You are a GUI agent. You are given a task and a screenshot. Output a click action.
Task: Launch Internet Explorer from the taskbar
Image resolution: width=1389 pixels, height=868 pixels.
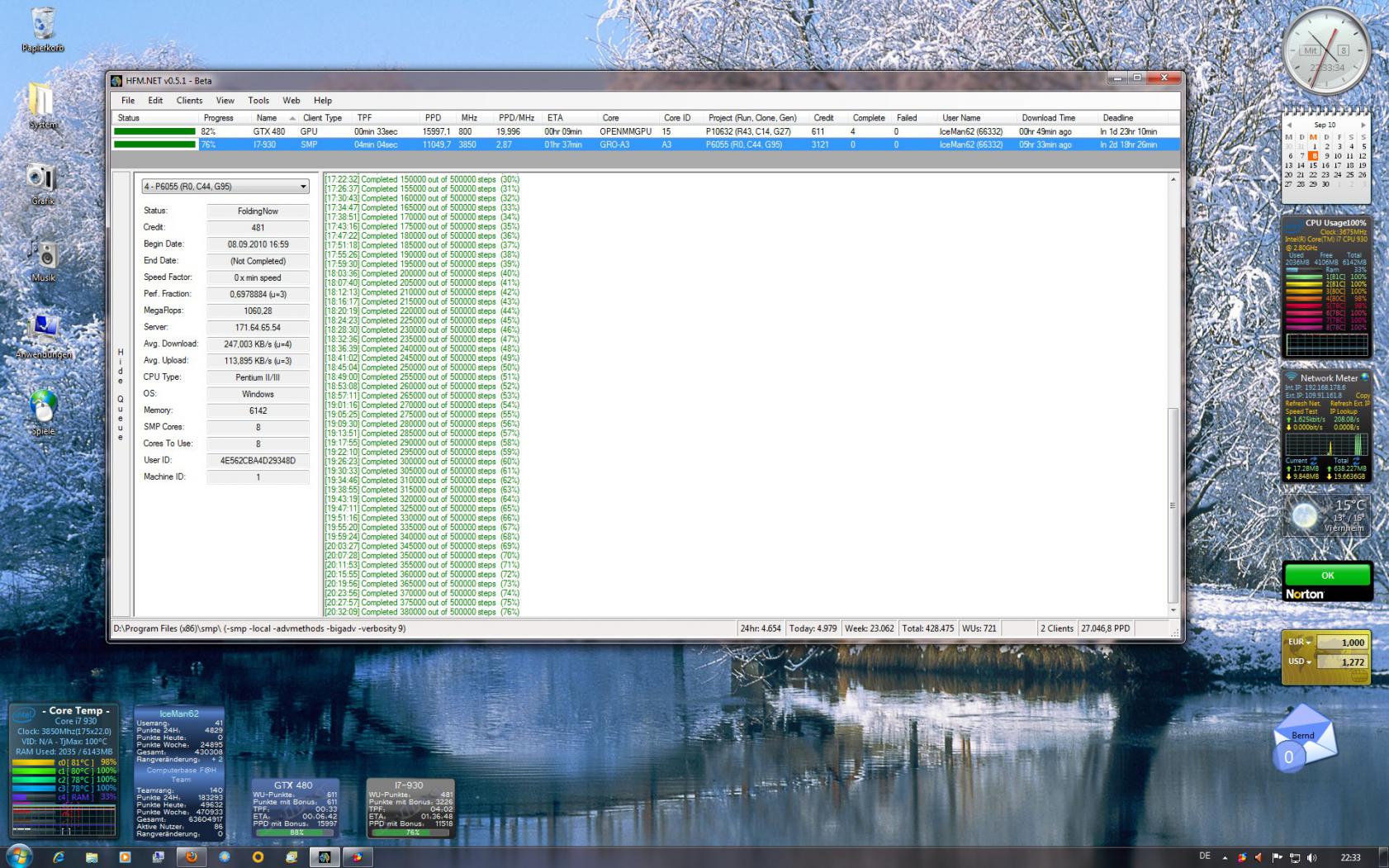pyautogui.click(x=59, y=857)
